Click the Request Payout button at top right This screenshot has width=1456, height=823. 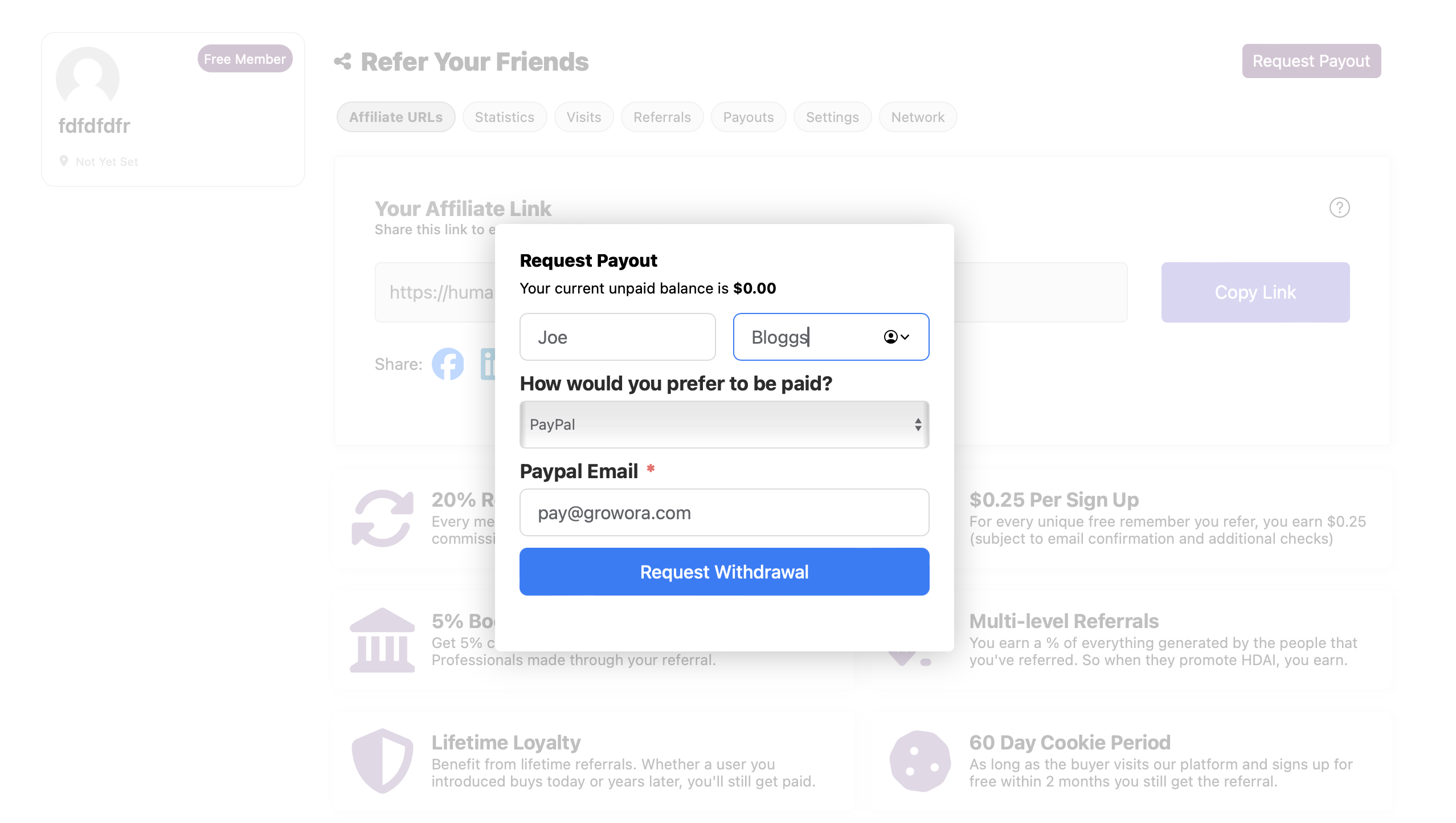click(x=1311, y=61)
